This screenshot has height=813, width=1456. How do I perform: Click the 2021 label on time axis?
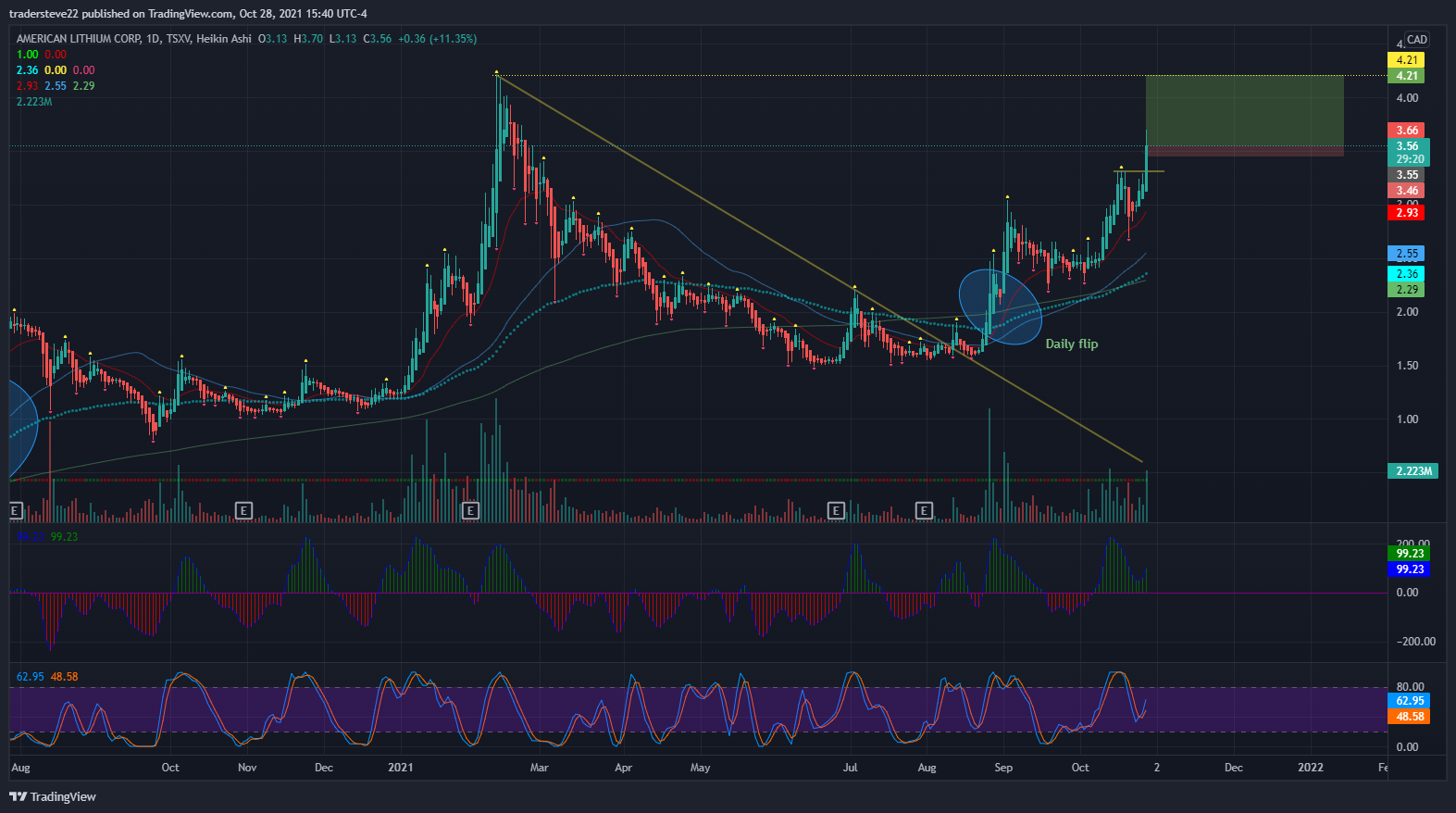point(401,768)
